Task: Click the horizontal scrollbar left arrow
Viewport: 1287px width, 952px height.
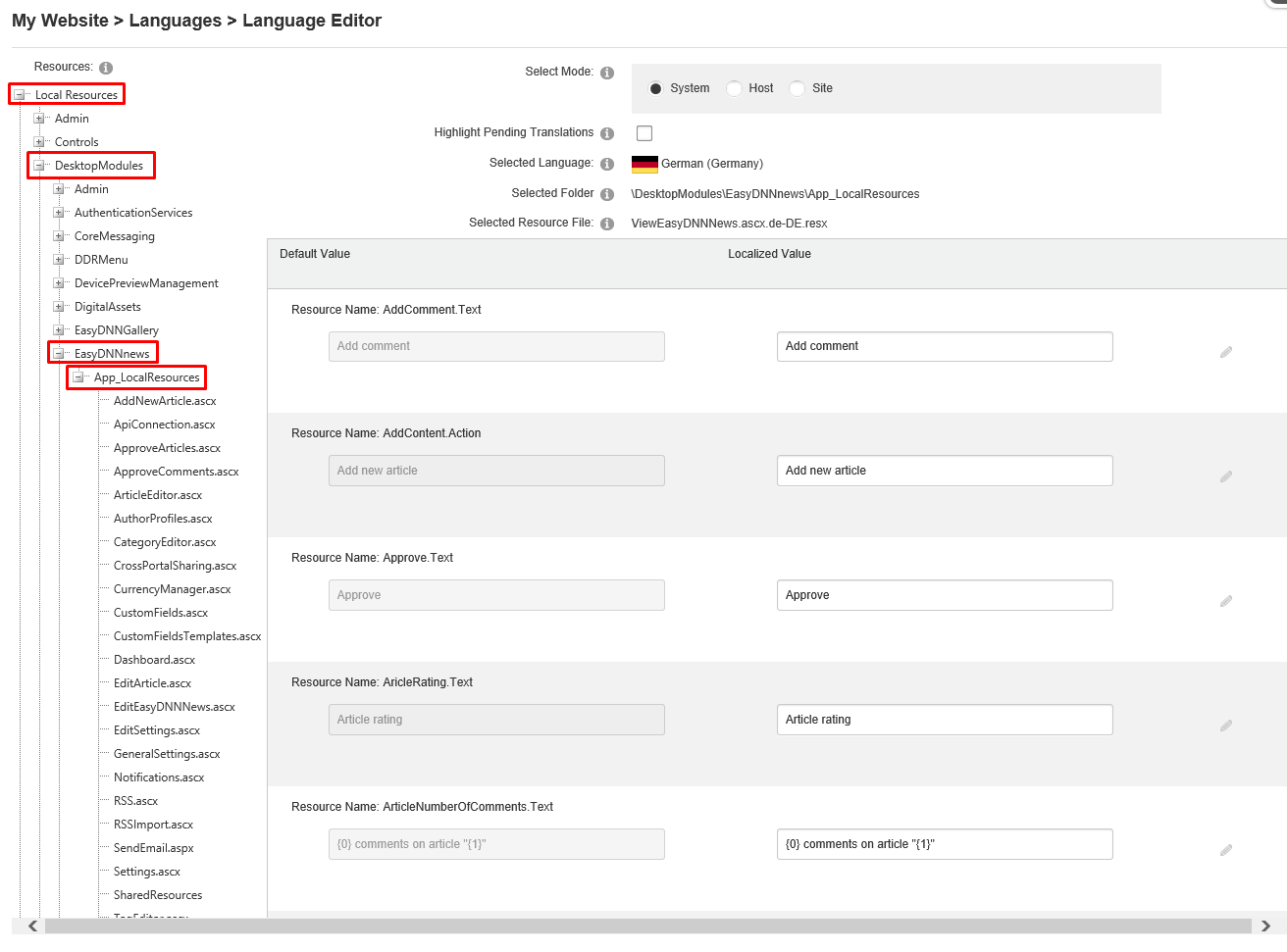Action: (32, 927)
